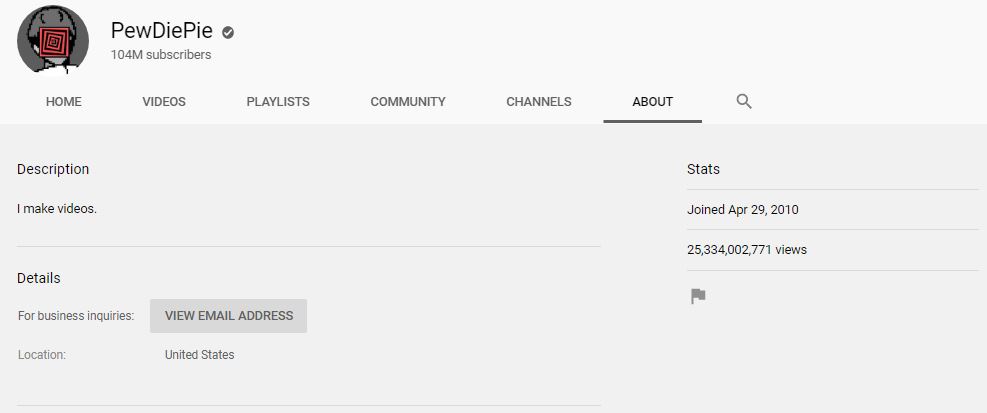Click the verified checkmark badge next to PewDiePie
Screen dimensions: 987x413
click(x=228, y=32)
